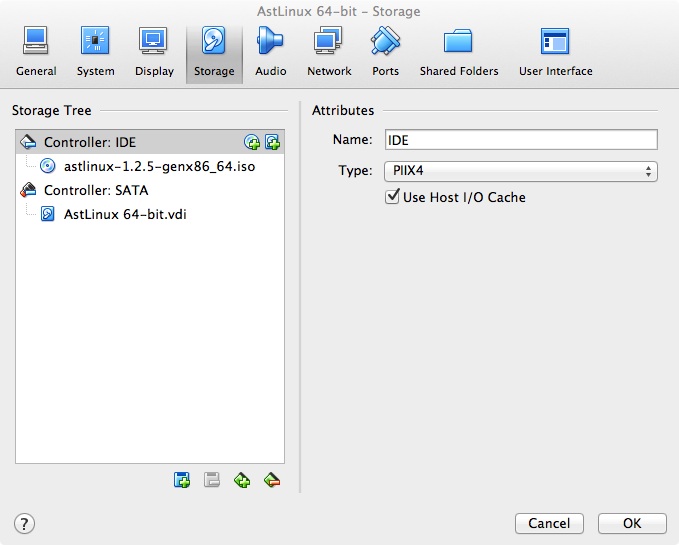
Task: Select Controller: IDE in storage tree
Action: click(150, 142)
